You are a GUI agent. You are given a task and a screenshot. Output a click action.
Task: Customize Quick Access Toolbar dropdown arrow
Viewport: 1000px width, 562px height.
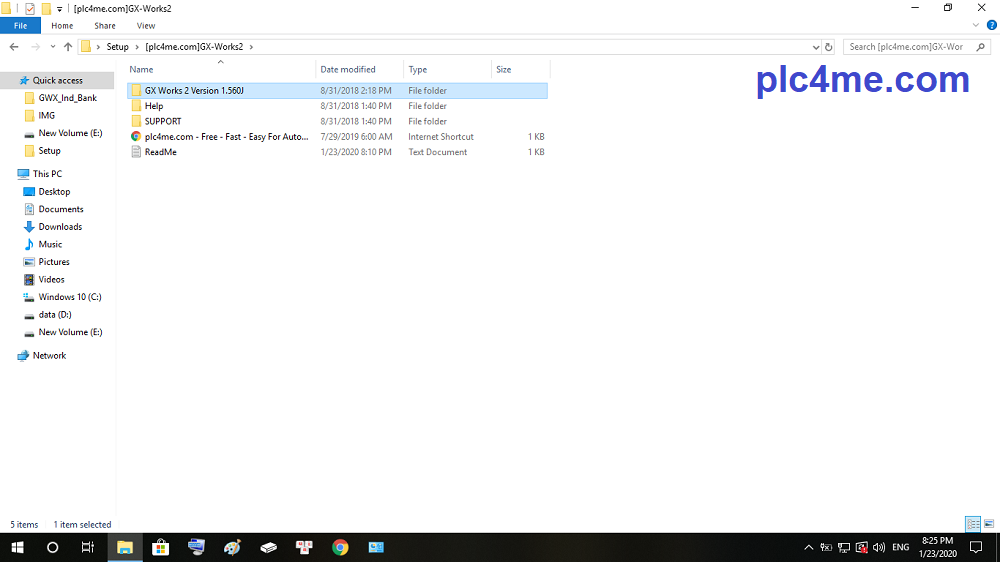tap(59, 9)
